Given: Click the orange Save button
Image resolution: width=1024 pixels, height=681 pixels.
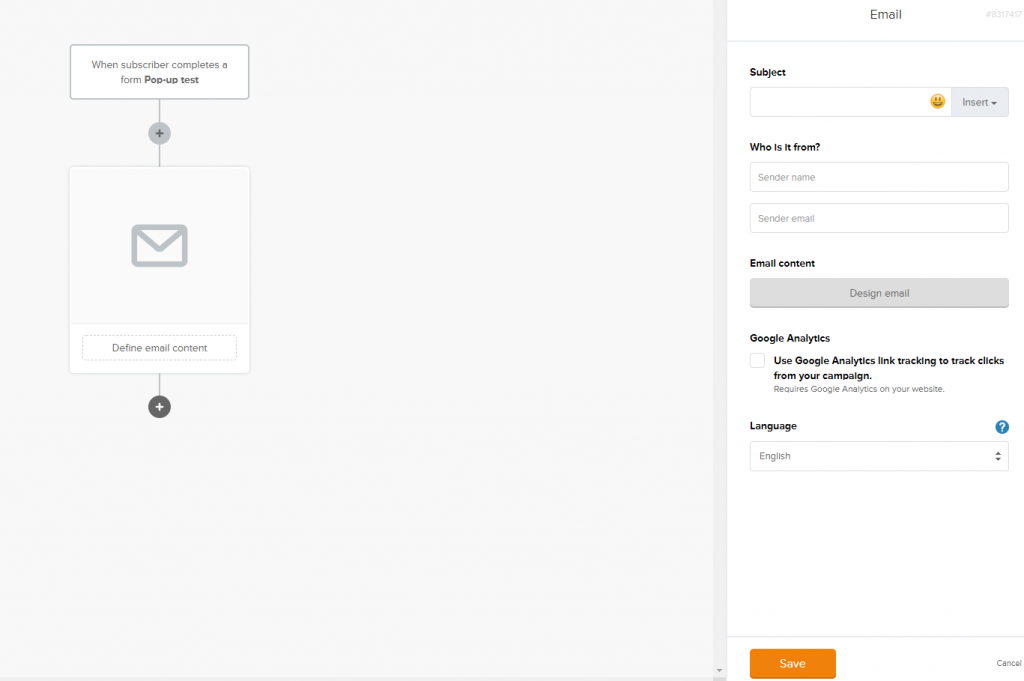Looking at the screenshot, I should [792, 663].
